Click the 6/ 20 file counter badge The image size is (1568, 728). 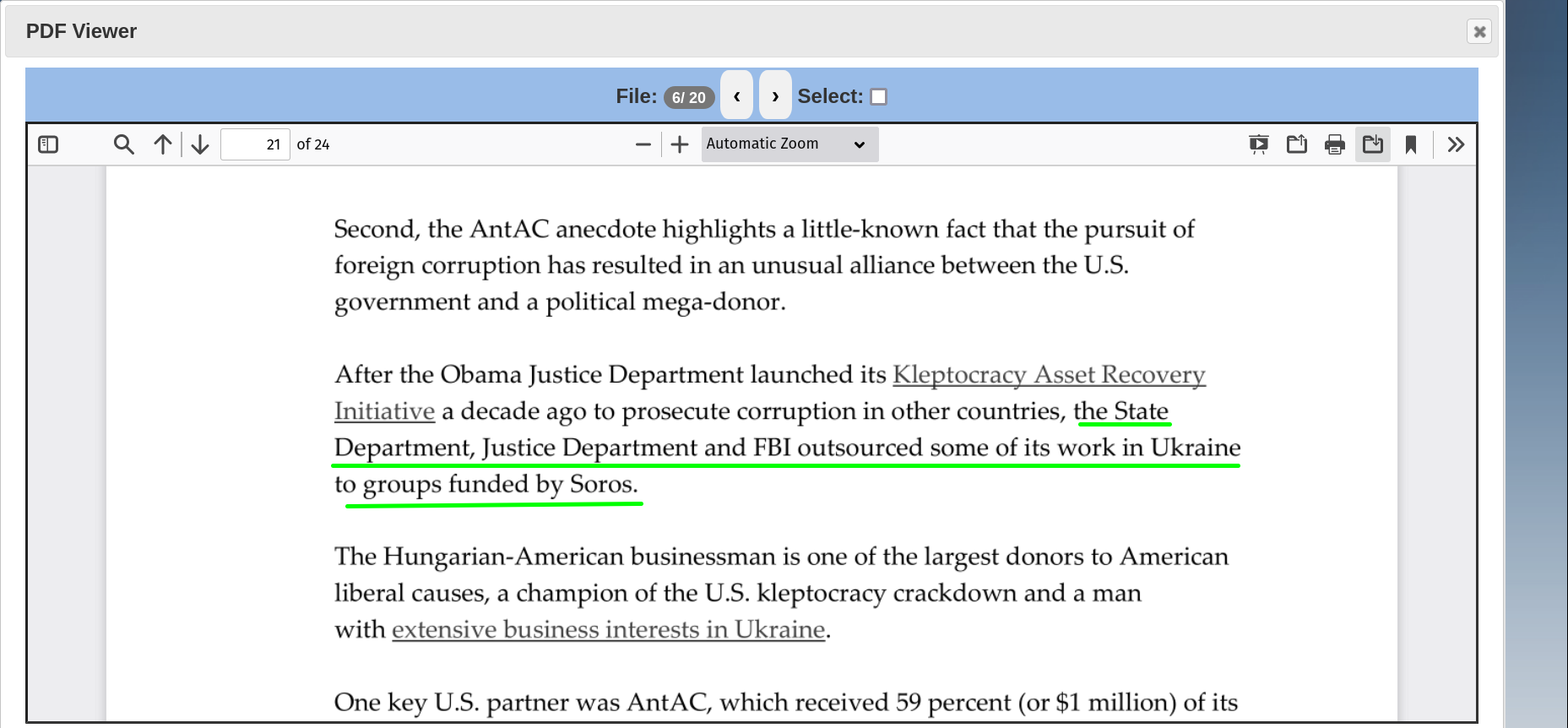[689, 97]
